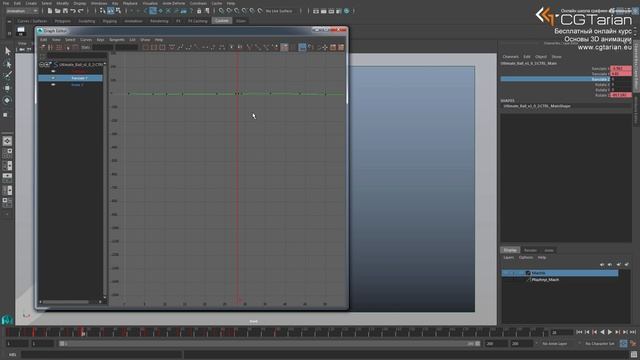Click Go to Start of playback range

(x=580, y=332)
